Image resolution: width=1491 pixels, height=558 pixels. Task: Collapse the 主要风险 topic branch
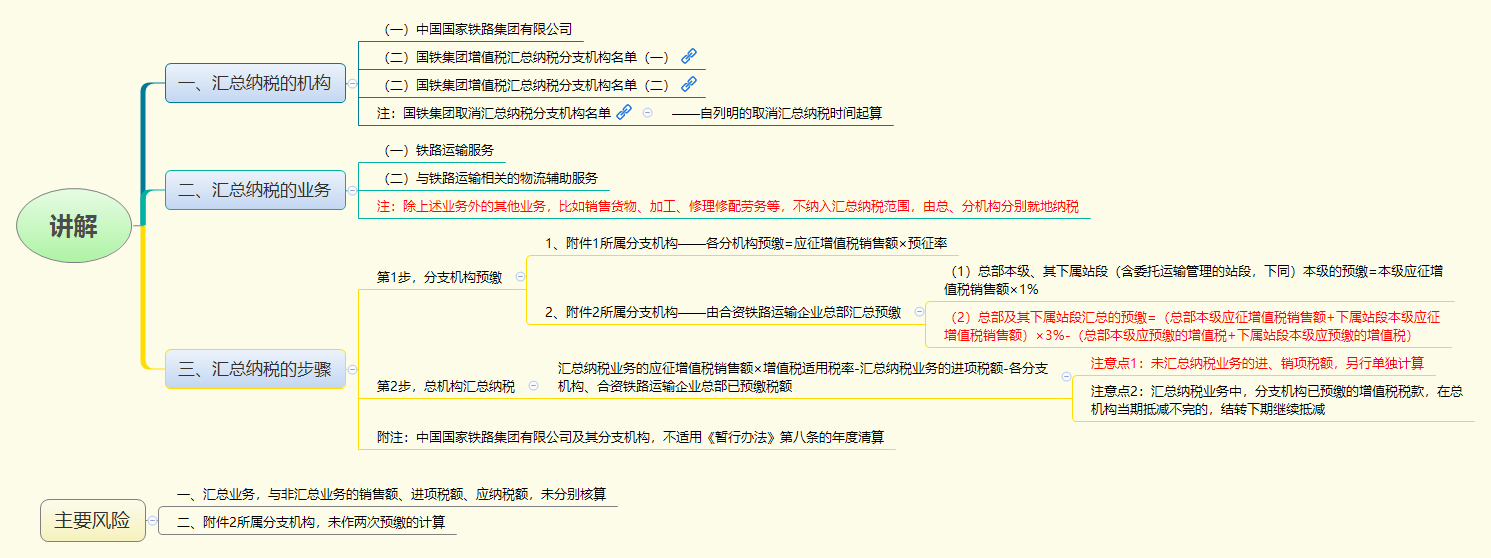coord(152,521)
